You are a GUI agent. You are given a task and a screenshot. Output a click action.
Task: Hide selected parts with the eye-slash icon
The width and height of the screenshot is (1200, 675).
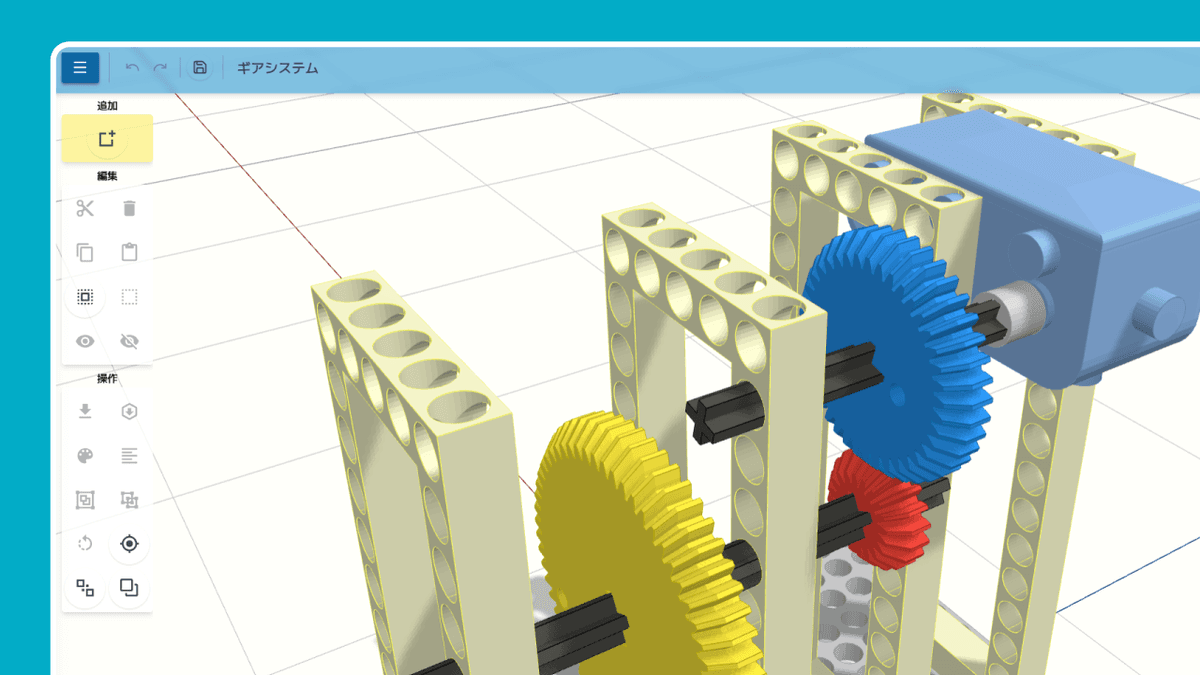coord(130,341)
